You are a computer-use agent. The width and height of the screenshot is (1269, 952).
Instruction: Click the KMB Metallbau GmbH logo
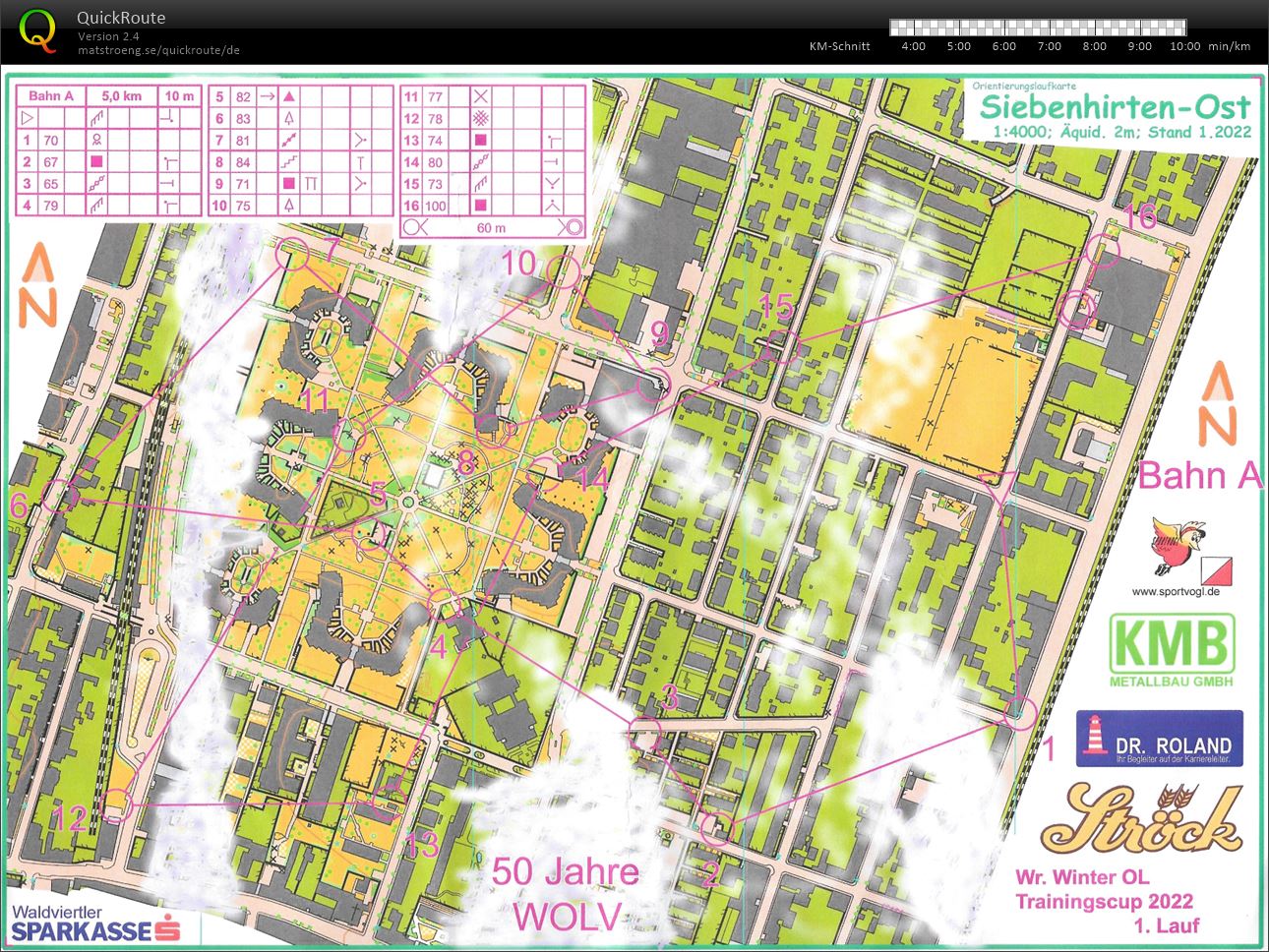1172,651
